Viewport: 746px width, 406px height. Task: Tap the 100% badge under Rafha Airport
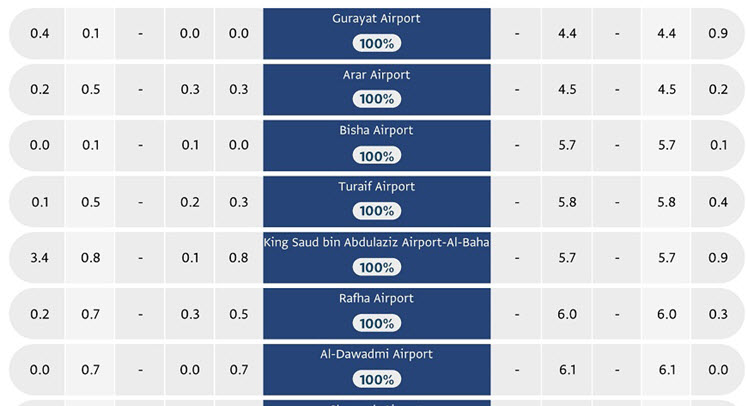376,324
